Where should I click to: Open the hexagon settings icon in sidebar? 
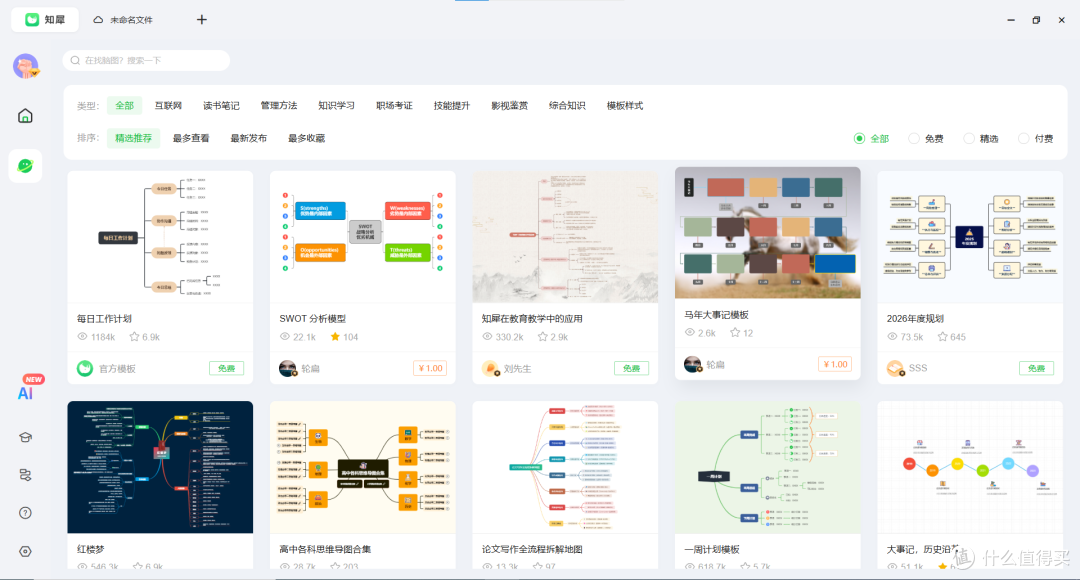(25, 552)
